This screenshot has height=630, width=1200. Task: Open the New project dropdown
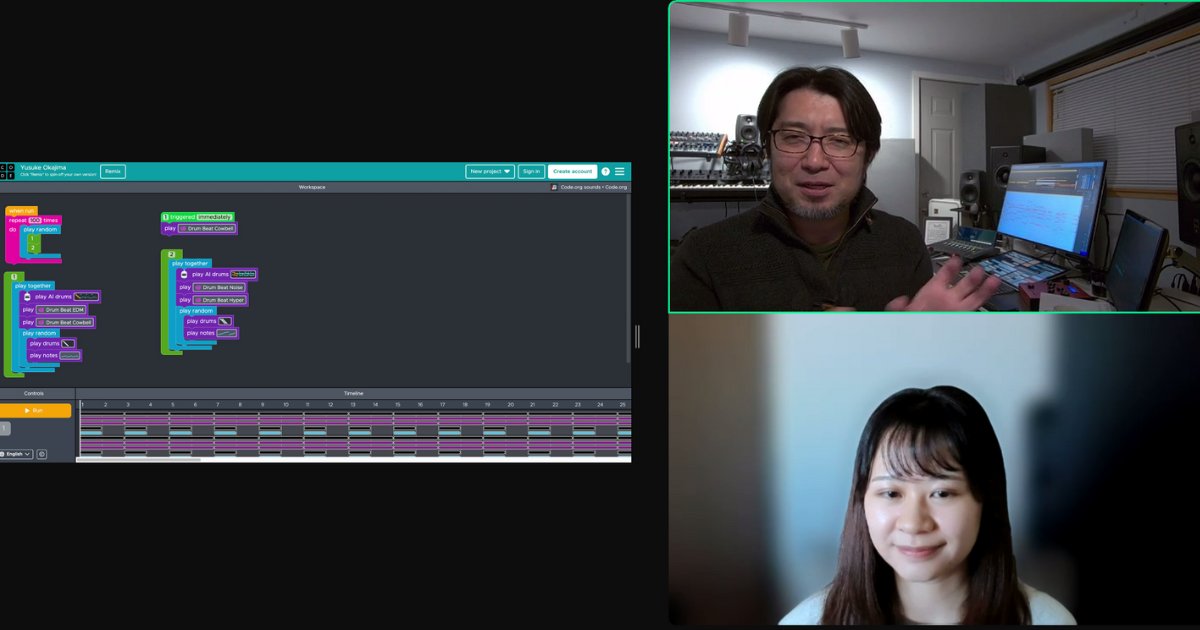[490, 172]
